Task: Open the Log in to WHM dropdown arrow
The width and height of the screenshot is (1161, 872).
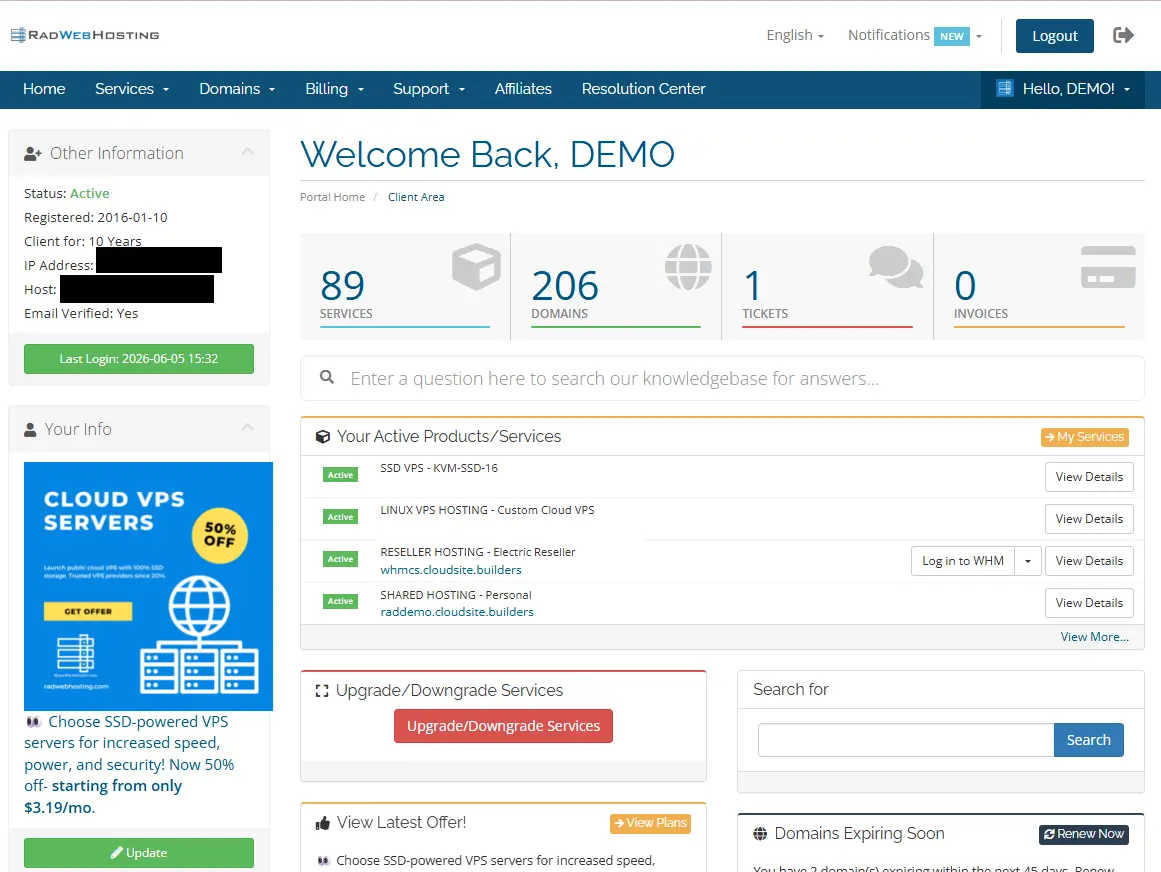Action: click(x=1028, y=561)
